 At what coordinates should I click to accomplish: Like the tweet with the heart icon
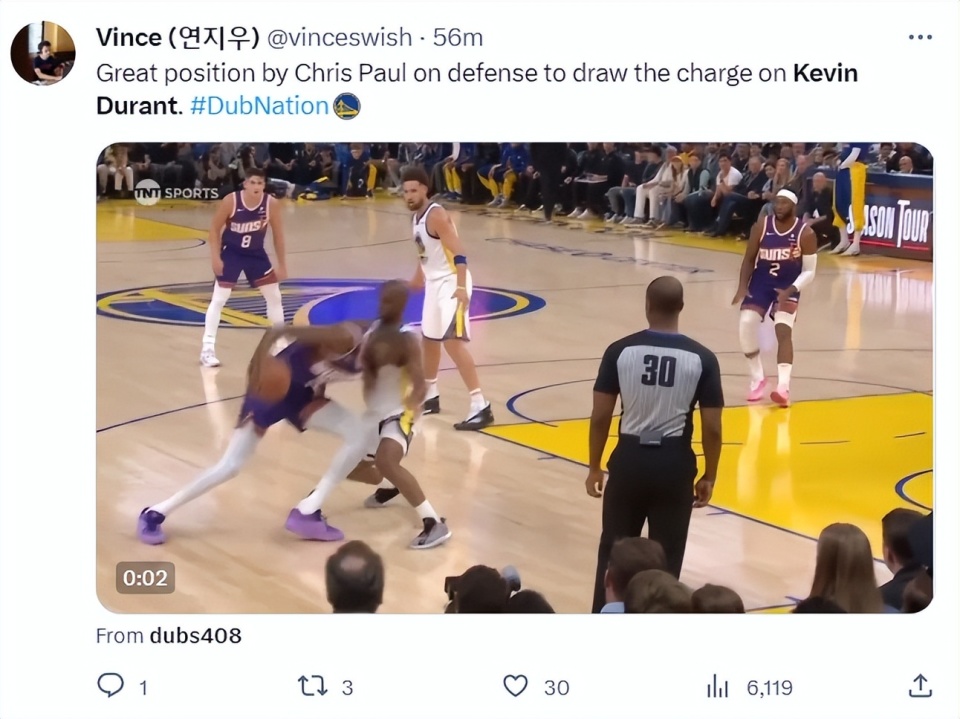pyautogui.click(x=515, y=686)
